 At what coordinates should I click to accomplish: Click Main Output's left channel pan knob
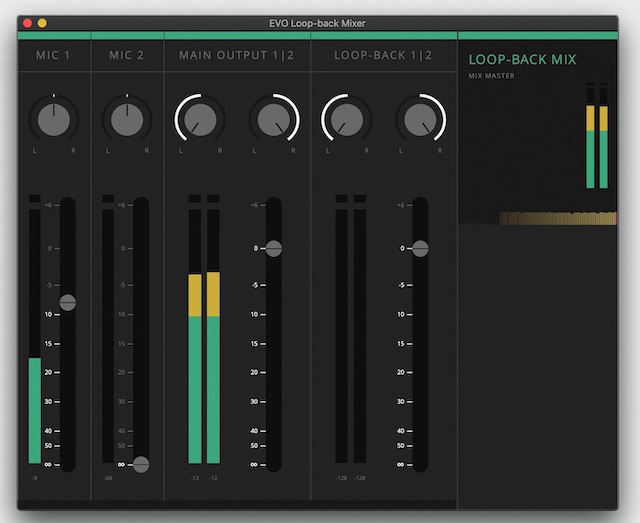click(x=200, y=119)
